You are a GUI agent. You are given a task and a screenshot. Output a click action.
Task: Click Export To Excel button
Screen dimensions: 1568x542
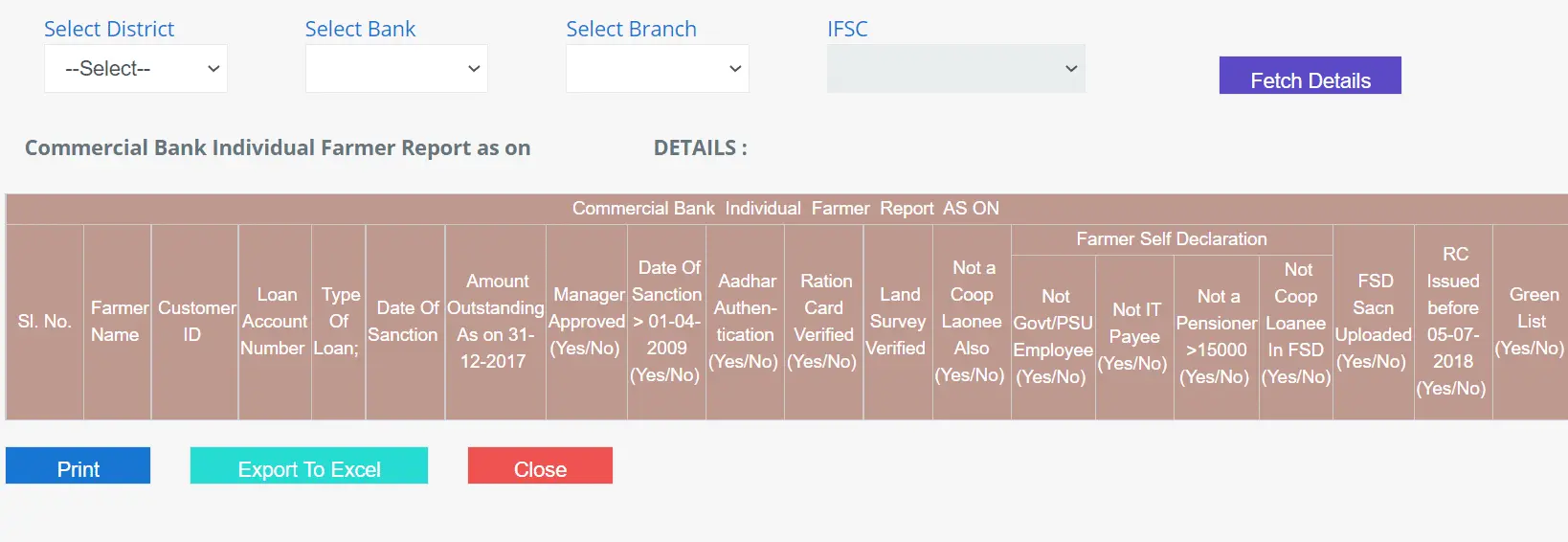coord(308,466)
